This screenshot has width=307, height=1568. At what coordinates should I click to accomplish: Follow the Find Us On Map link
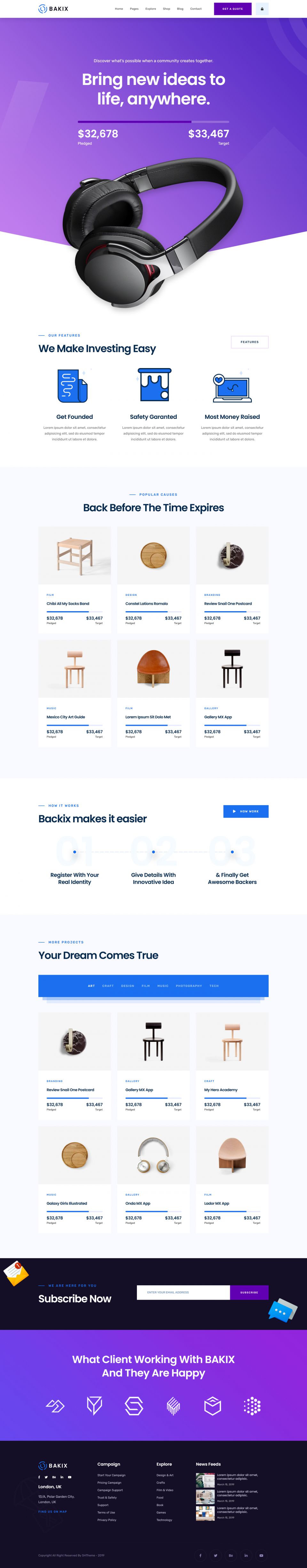(x=52, y=1511)
